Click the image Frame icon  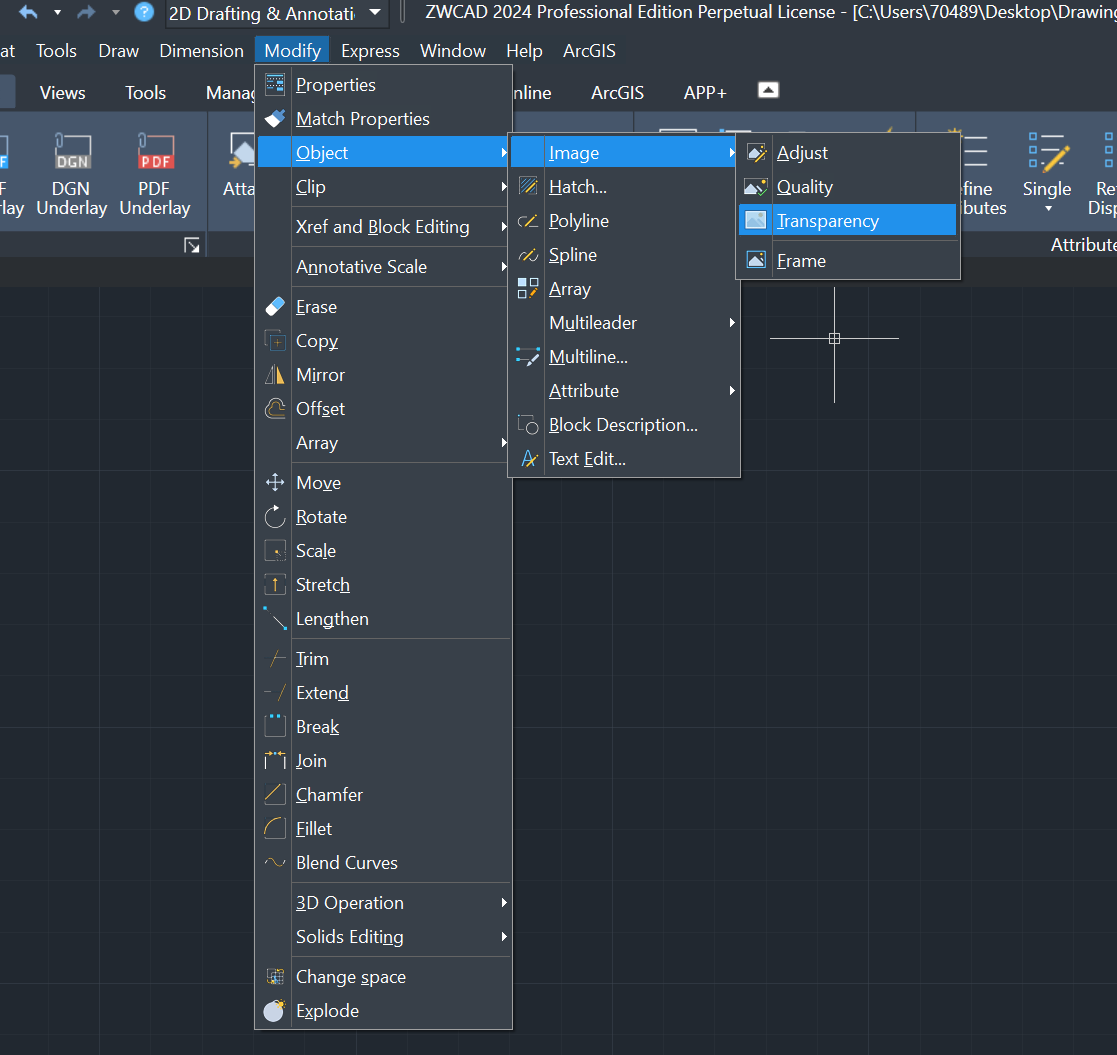756,260
